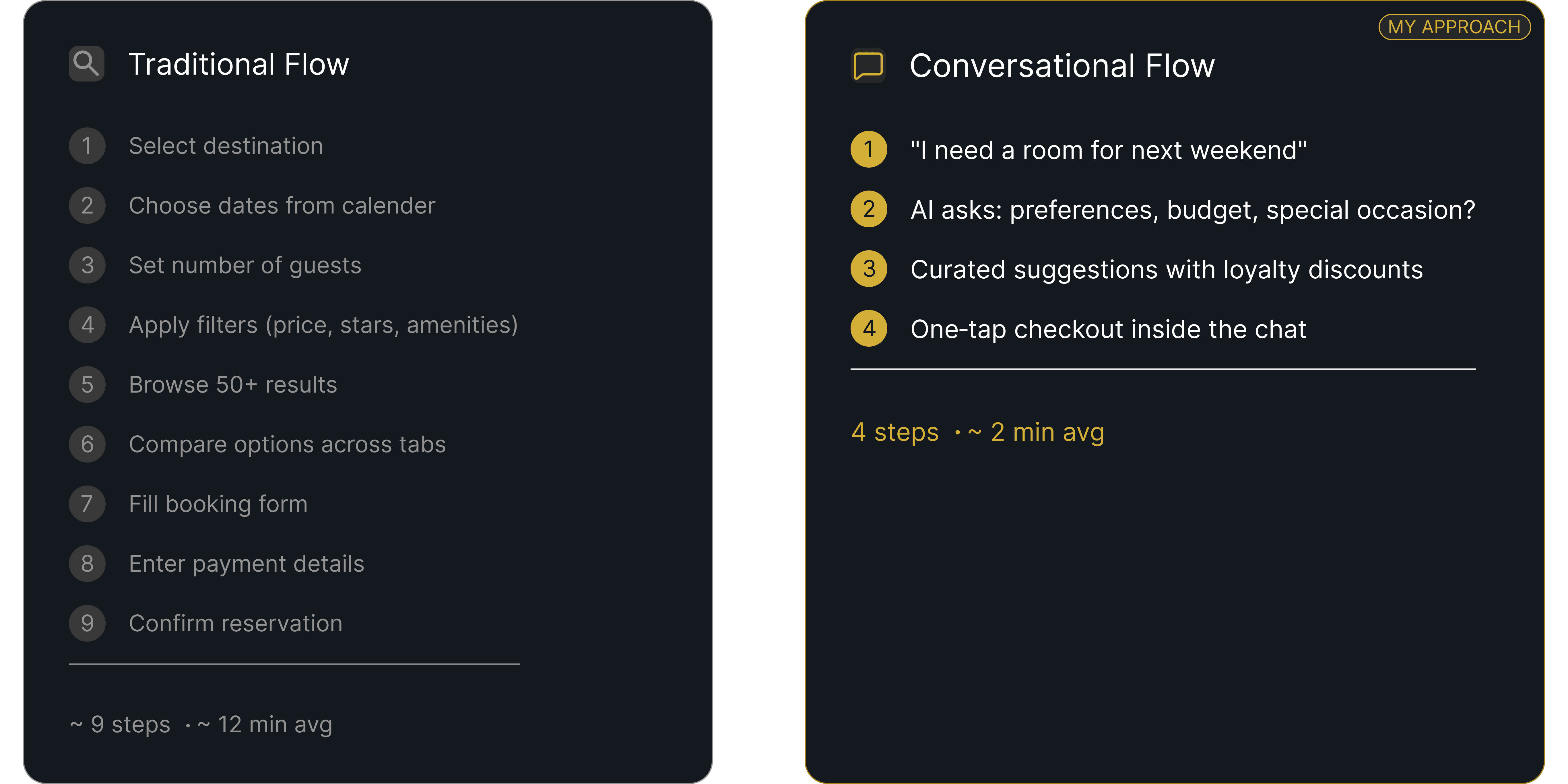
Task: Click the yellow step 3 circle
Action: pos(869,269)
